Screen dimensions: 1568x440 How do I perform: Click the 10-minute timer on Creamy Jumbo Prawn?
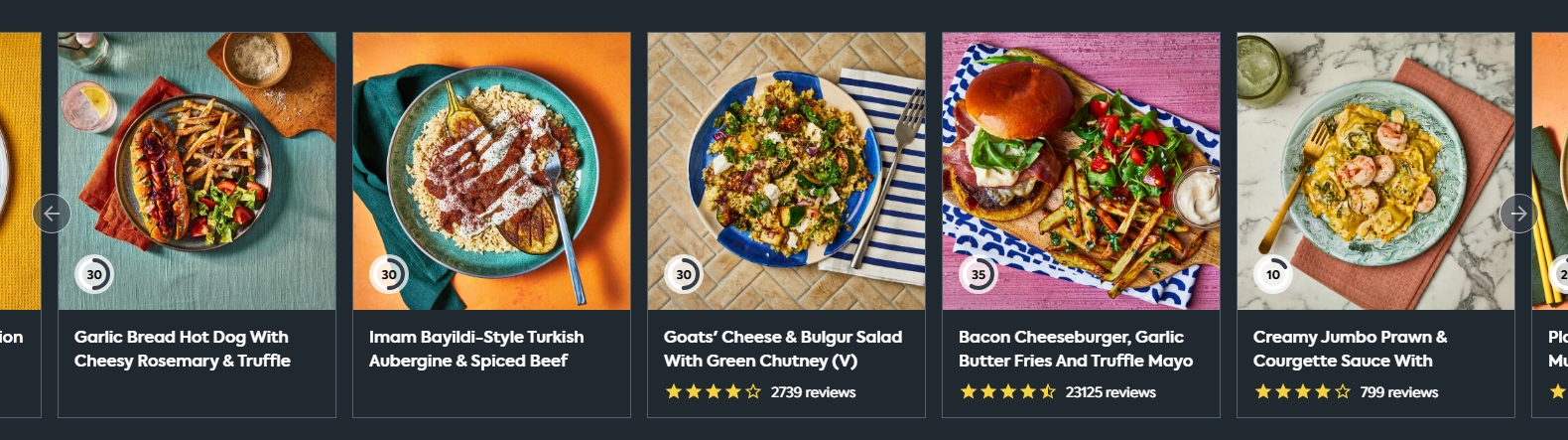click(1273, 274)
